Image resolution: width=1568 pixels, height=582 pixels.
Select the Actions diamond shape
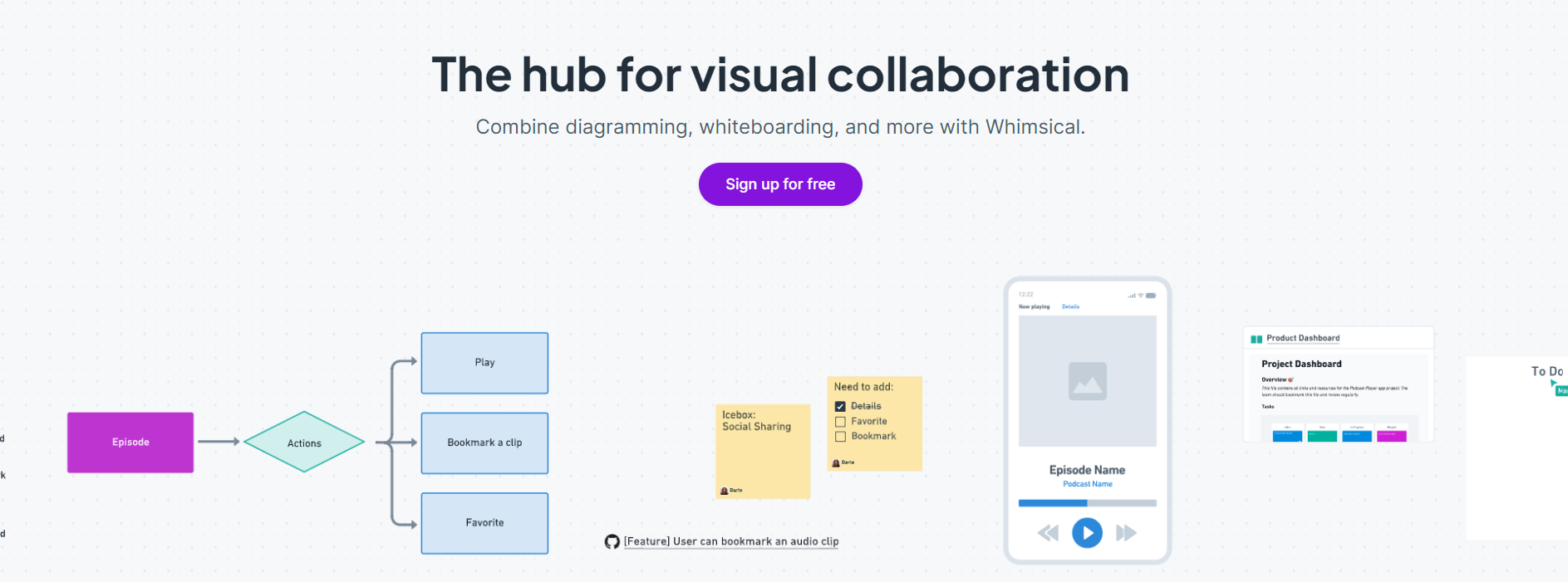pos(304,443)
